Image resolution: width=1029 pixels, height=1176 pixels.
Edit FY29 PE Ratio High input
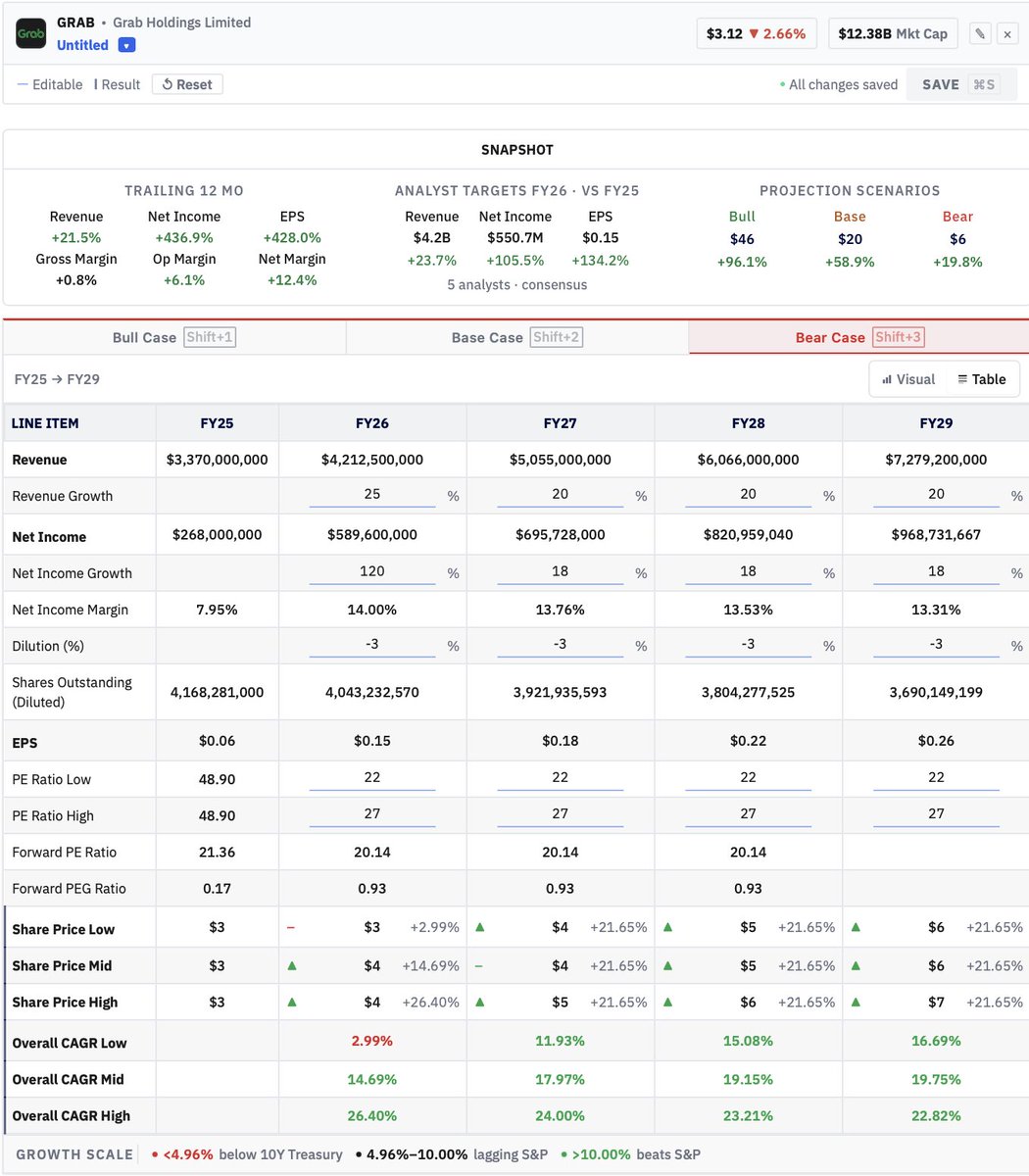936,814
